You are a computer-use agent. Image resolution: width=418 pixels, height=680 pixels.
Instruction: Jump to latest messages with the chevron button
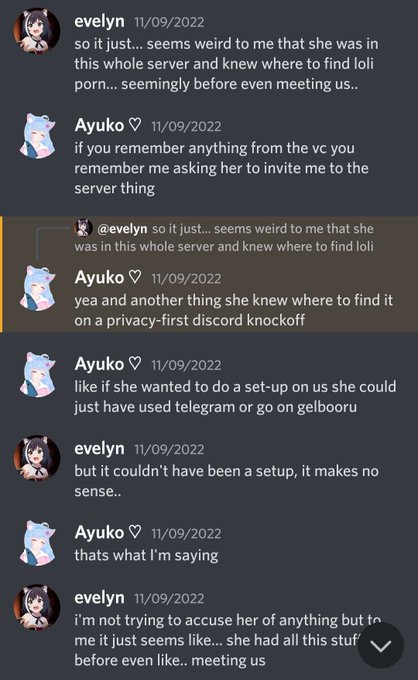[381, 646]
